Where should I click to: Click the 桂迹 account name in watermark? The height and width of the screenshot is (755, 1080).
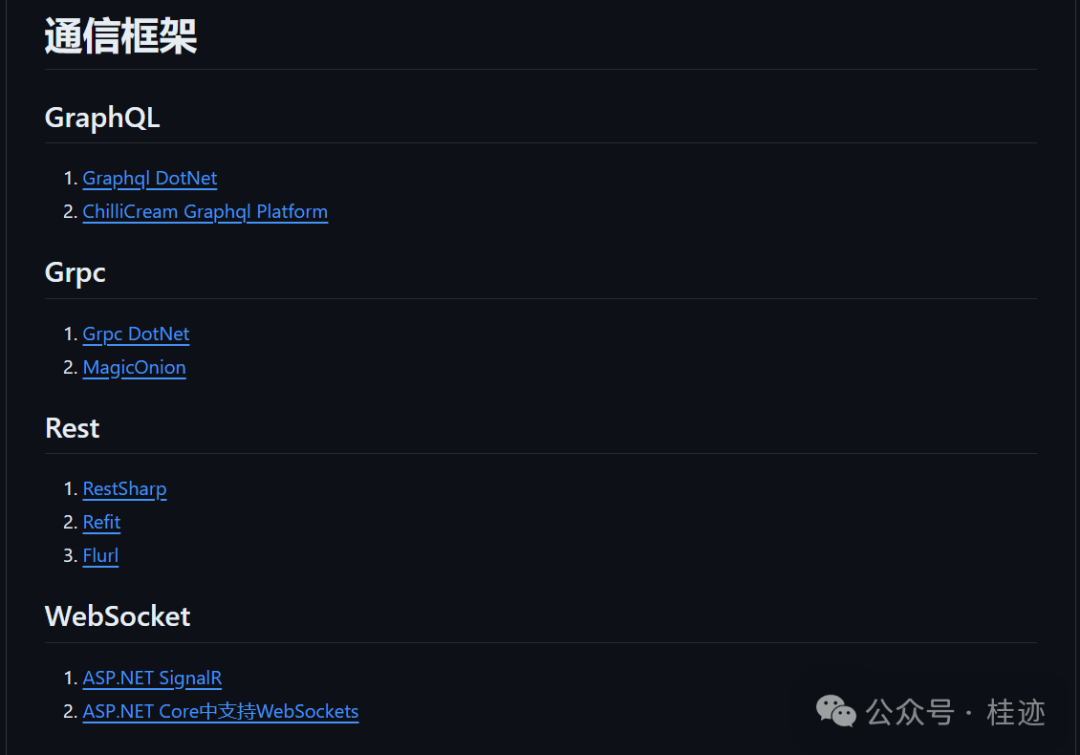pyautogui.click(x=1015, y=712)
